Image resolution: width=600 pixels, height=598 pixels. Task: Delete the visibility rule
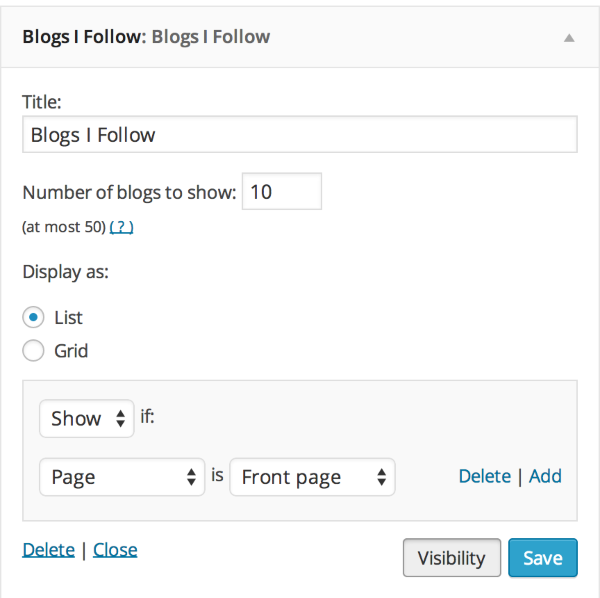[x=484, y=476]
